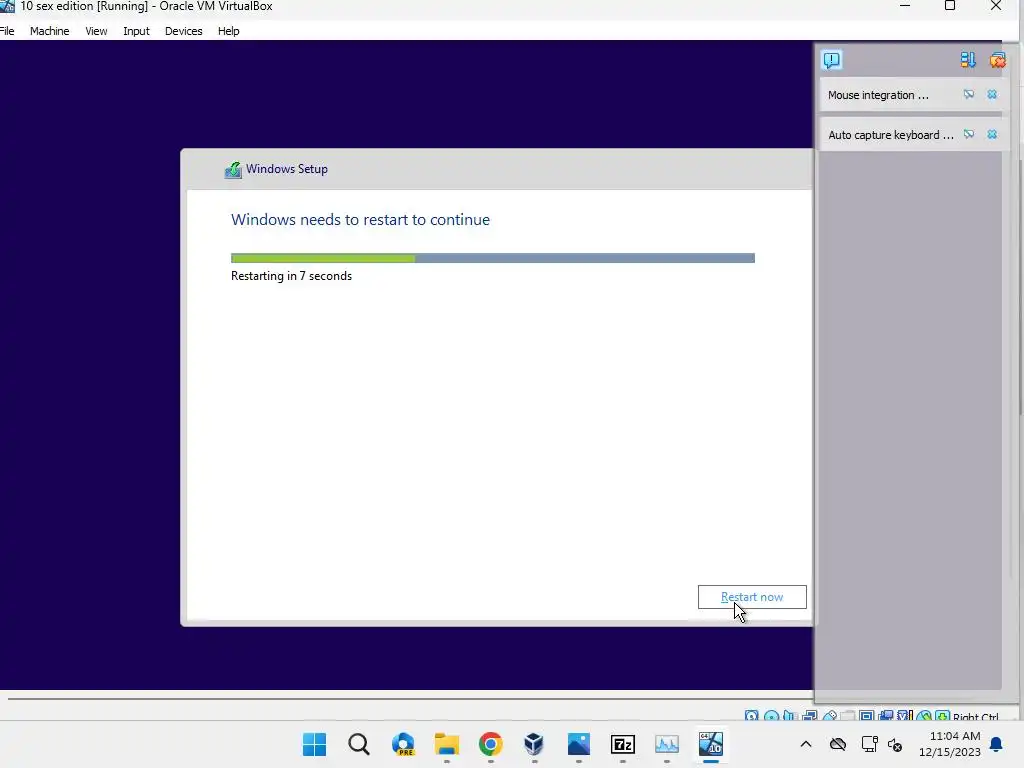Open VirtualBox Manager from the taskbar
The image size is (1024, 768).
(x=534, y=744)
